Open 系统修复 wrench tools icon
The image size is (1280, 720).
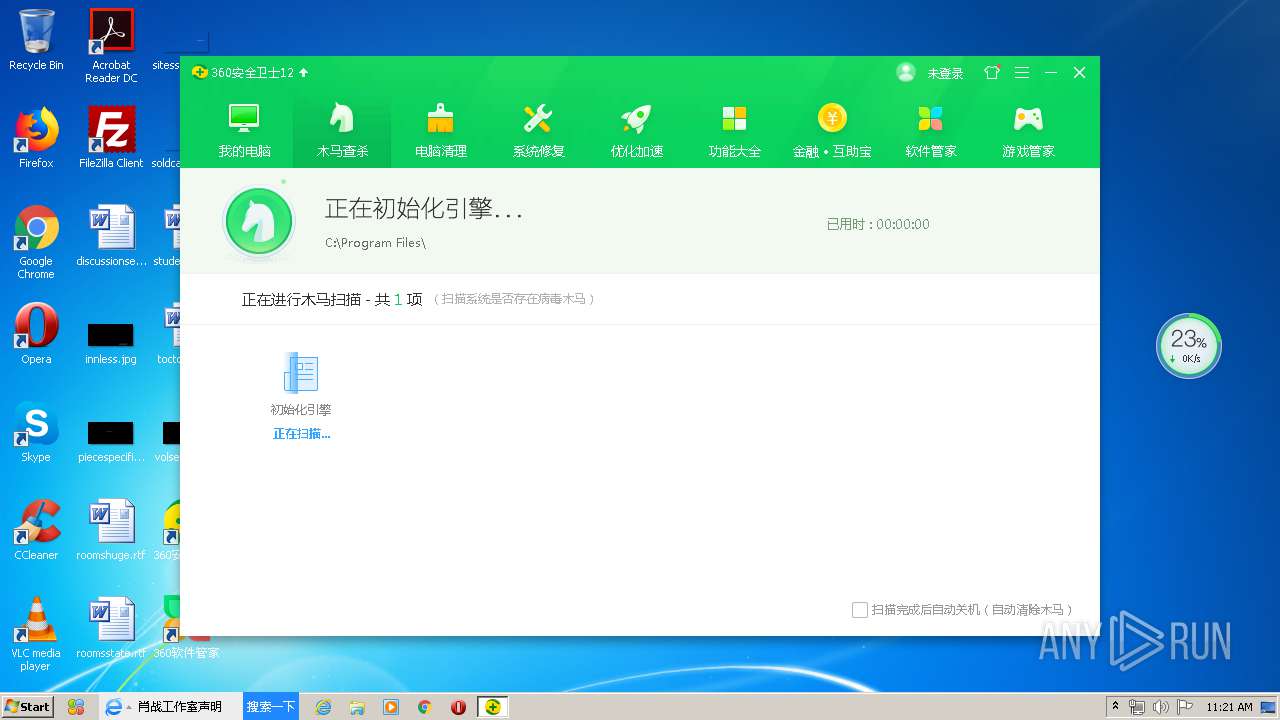(538, 119)
